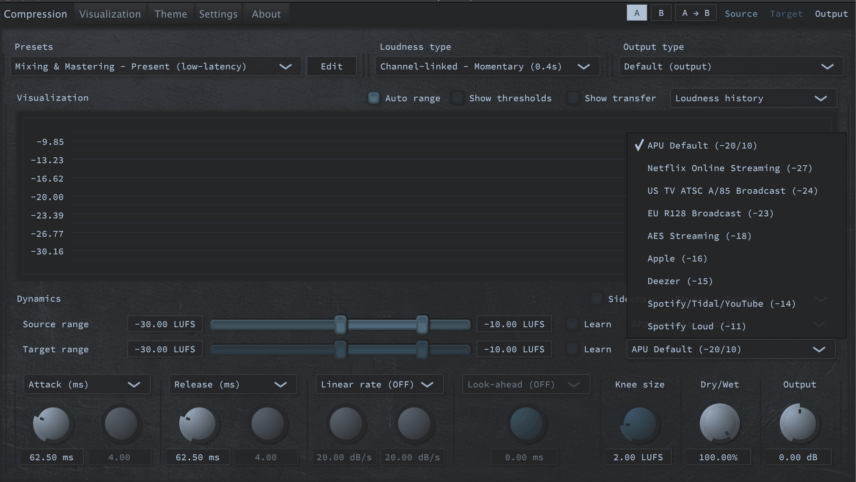Choose Deezer (-15) target
Viewport: 856px width, 482px height.
736,281
